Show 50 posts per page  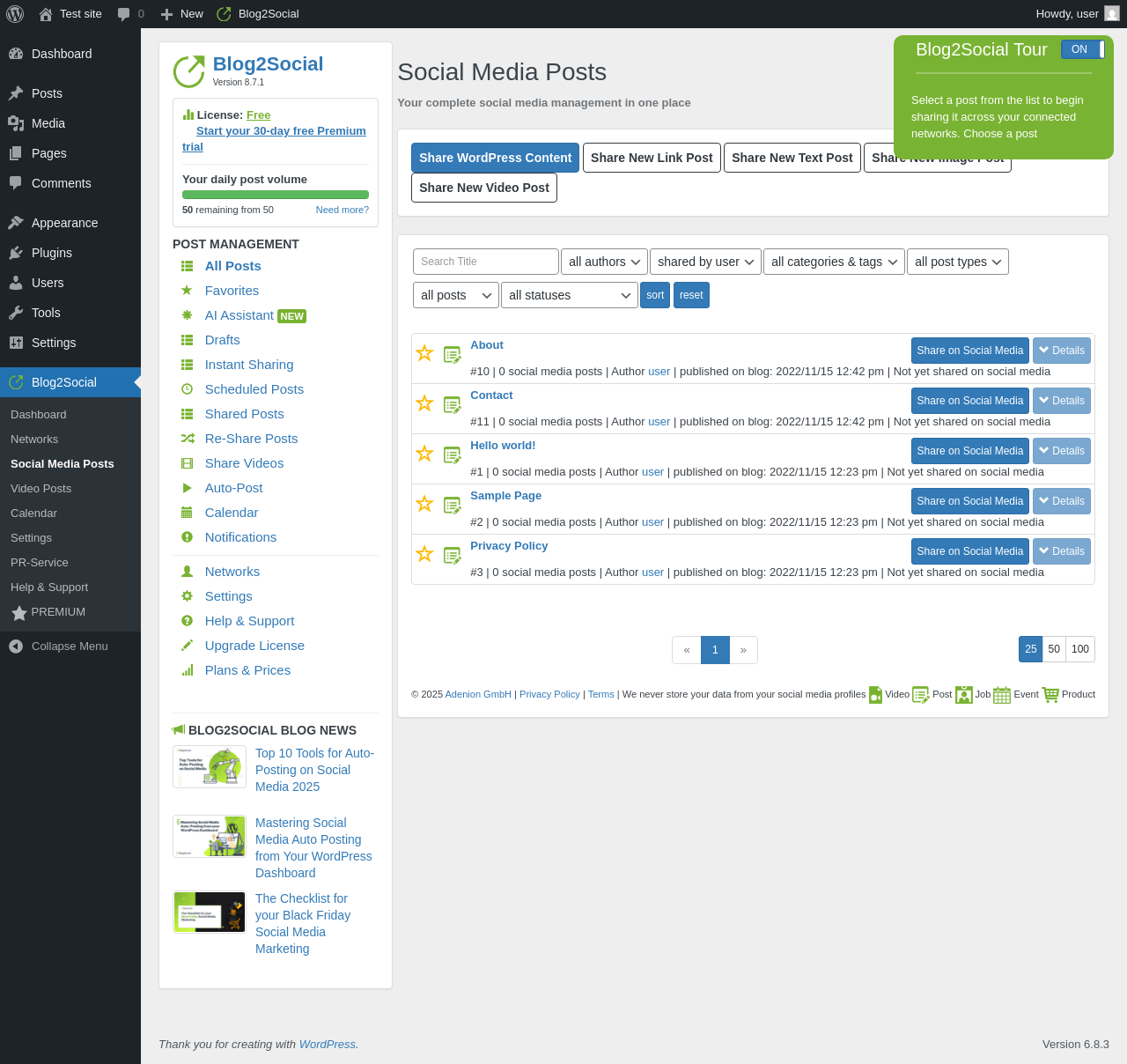point(1054,649)
